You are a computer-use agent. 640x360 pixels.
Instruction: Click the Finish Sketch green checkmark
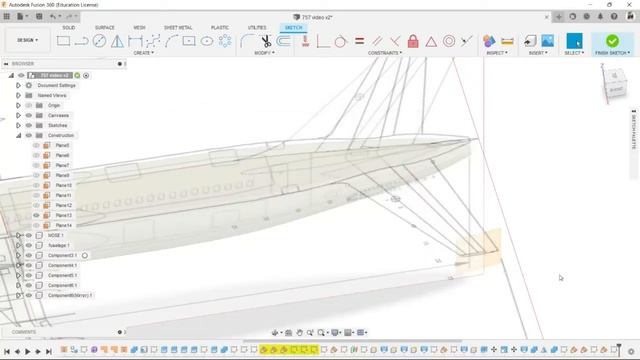click(612, 41)
